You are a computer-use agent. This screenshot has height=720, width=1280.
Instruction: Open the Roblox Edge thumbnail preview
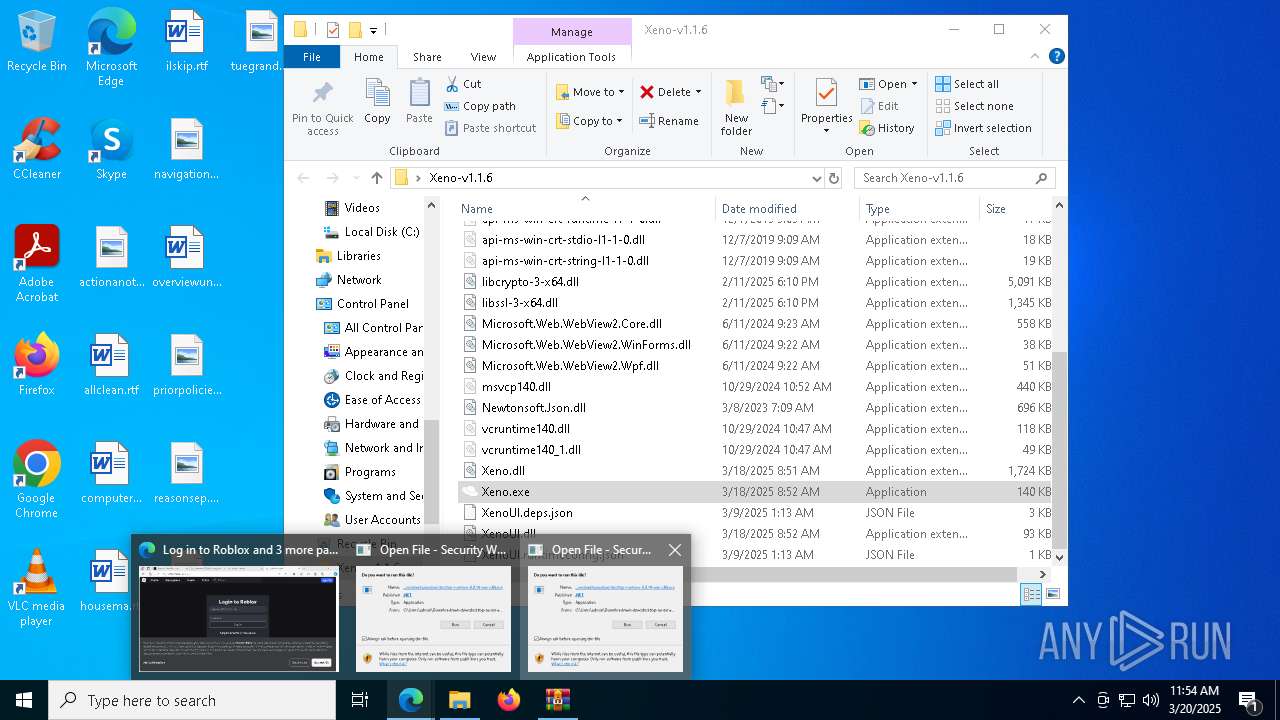coord(239,619)
